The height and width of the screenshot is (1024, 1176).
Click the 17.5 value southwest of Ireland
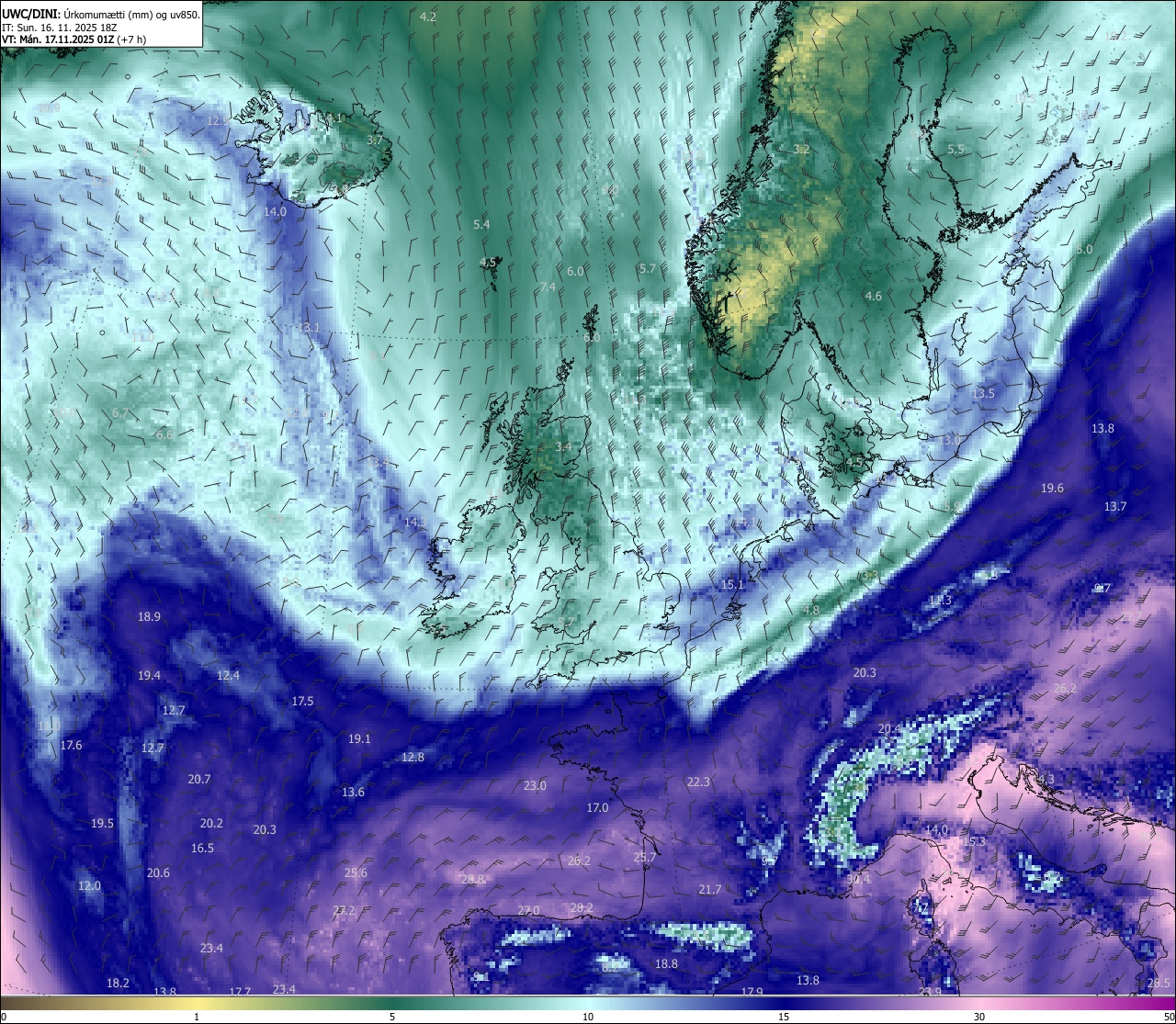point(302,701)
